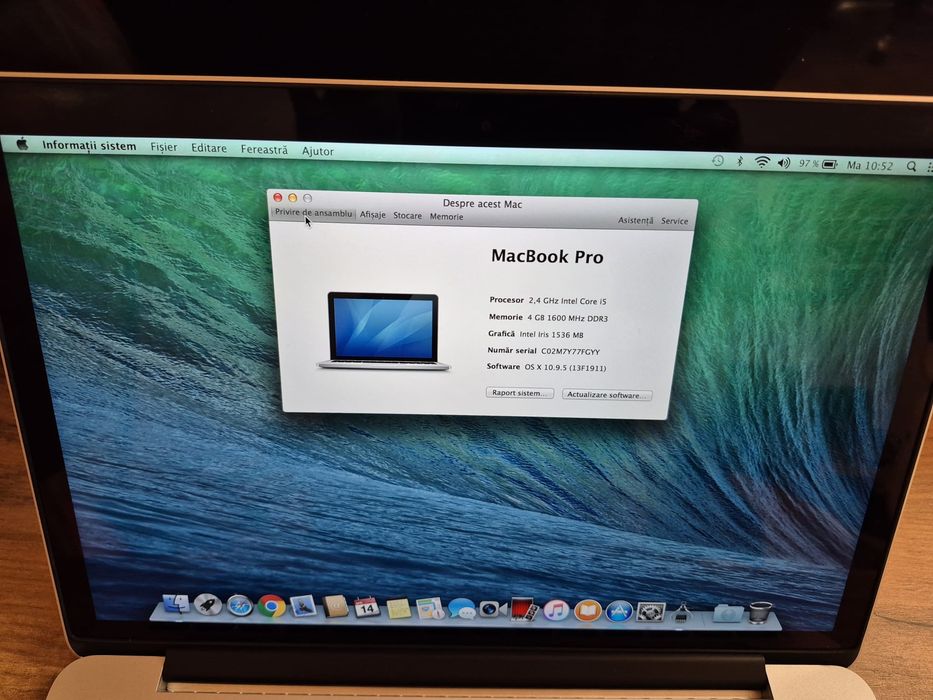Open Downloads folder stack in dock
Image resolution: width=933 pixels, height=700 pixels.
click(728, 612)
